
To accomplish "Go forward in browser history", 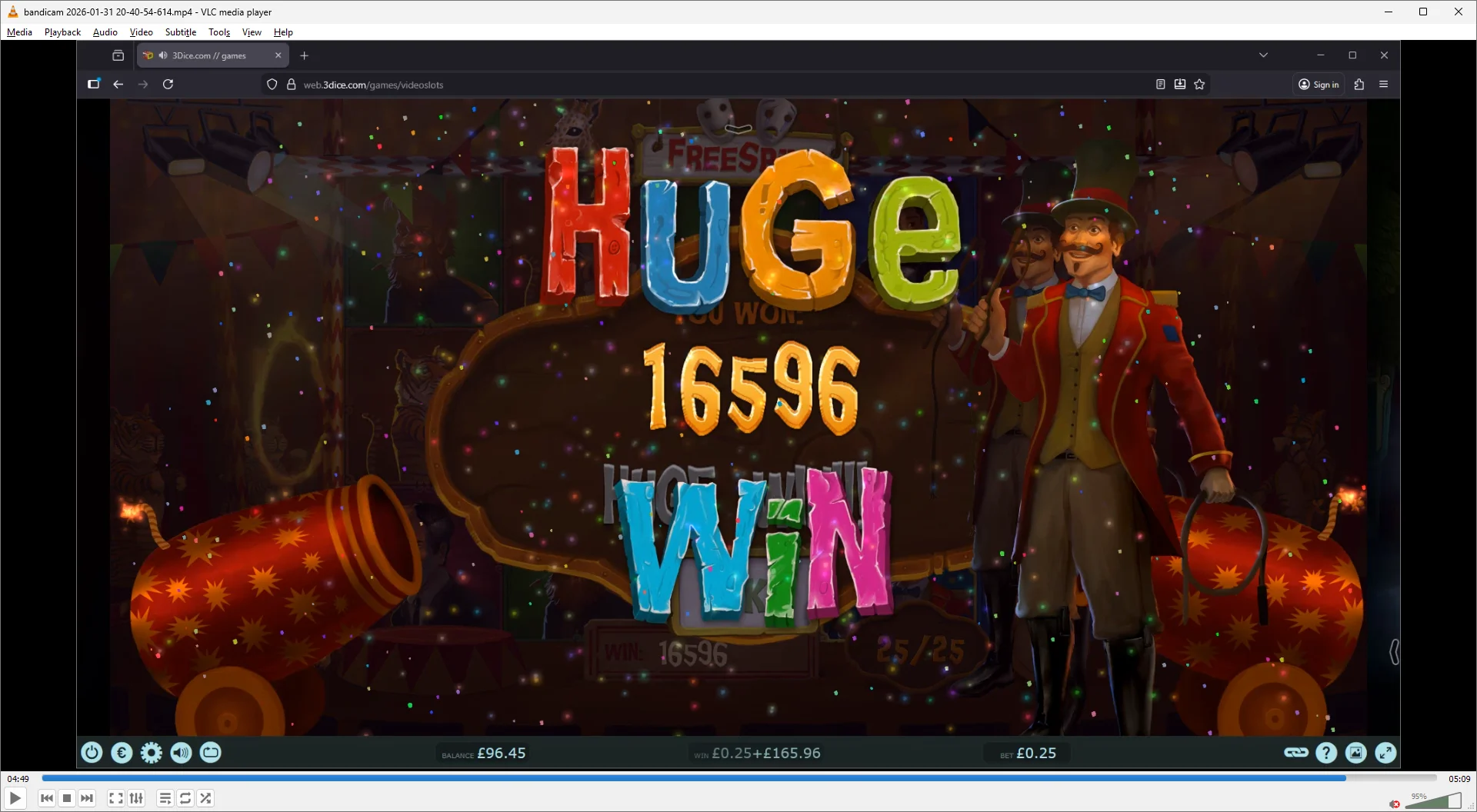I will point(143,85).
